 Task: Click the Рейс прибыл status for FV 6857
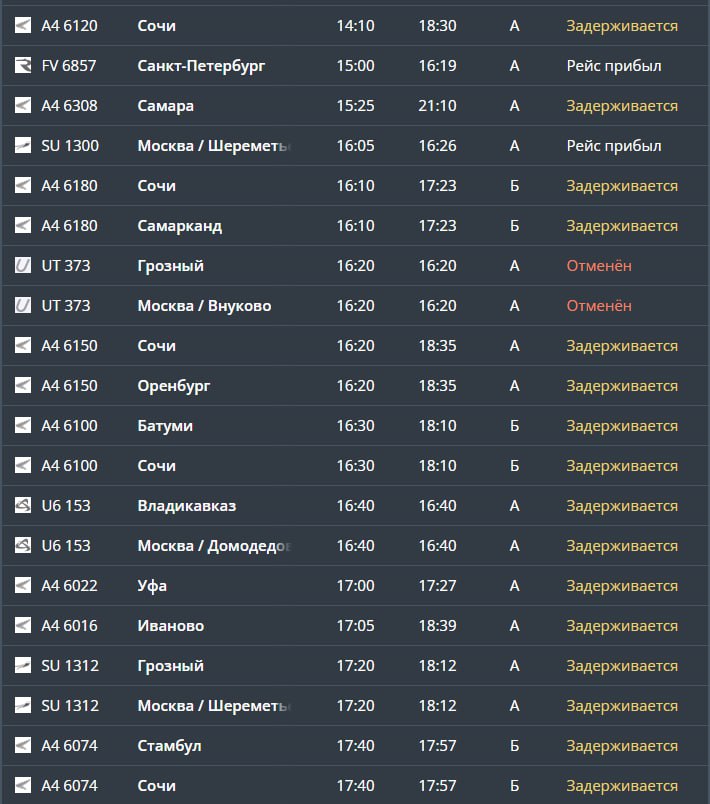click(613, 66)
